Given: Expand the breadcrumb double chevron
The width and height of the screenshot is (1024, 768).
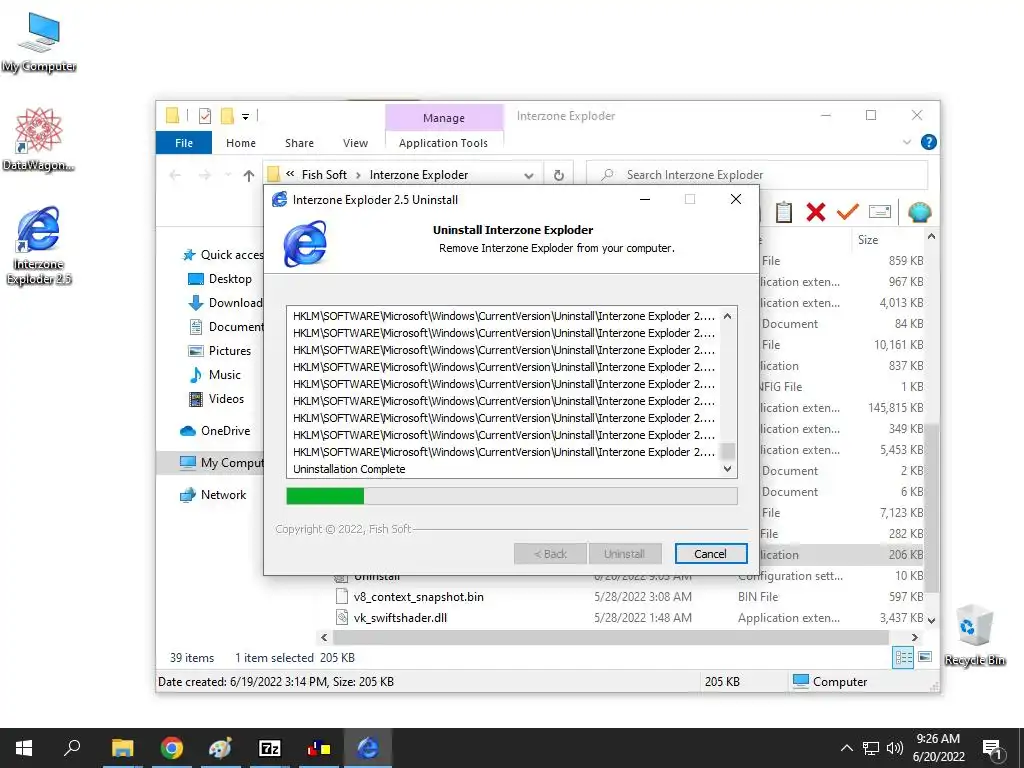Looking at the screenshot, I should tap(290, 174).
